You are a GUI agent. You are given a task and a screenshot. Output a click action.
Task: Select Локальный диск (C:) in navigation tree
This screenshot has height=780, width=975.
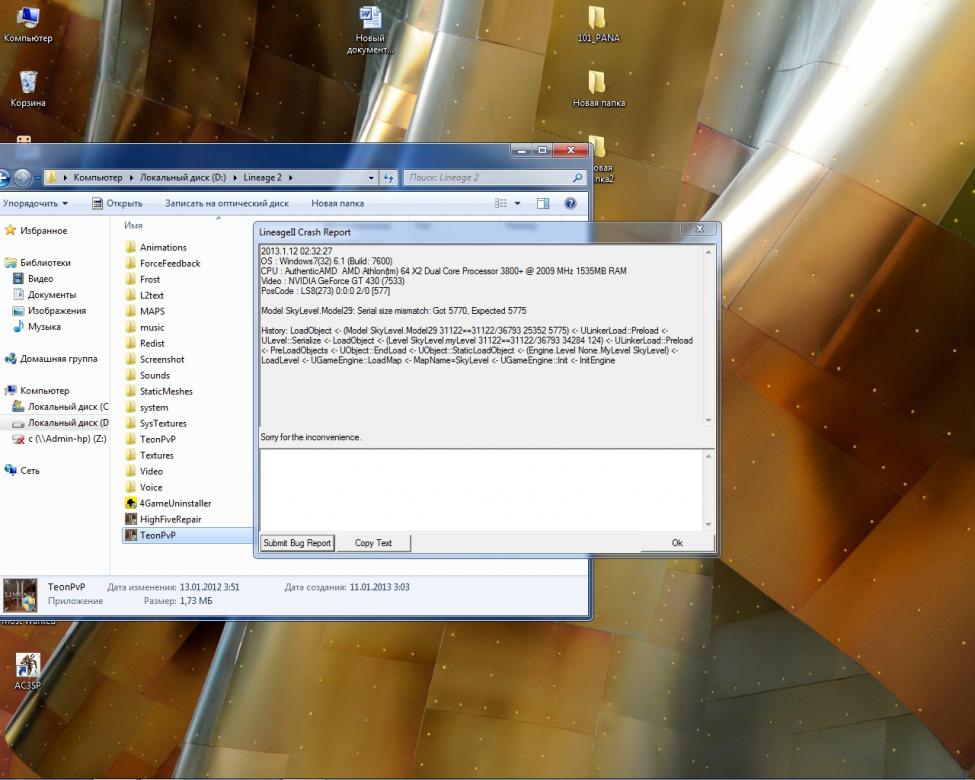pyautogui.click(x=66, y=407)
